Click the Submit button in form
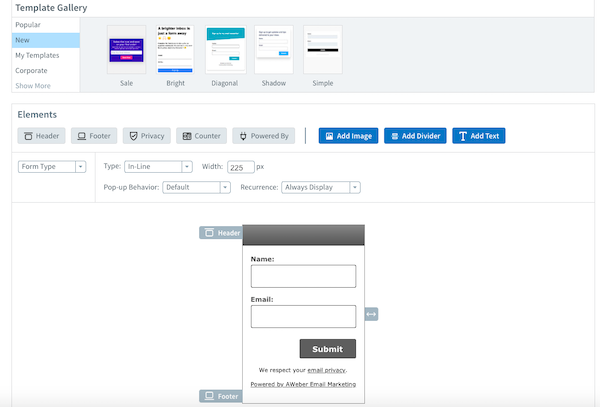This screenshot has width=600, height=407. point(327,349)
